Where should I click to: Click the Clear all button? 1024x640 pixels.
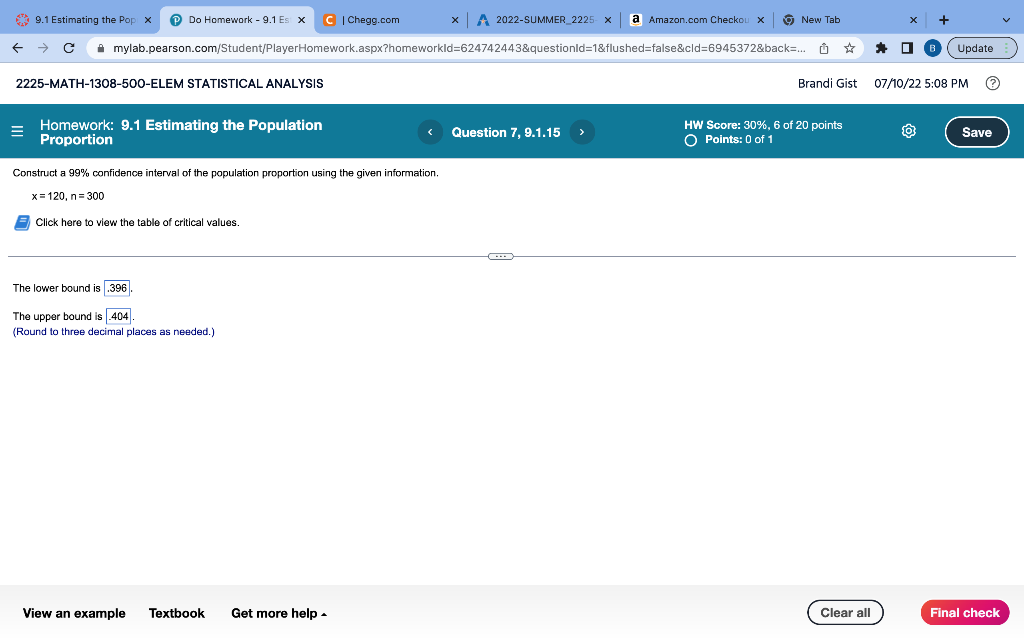[x=845, y=613]
